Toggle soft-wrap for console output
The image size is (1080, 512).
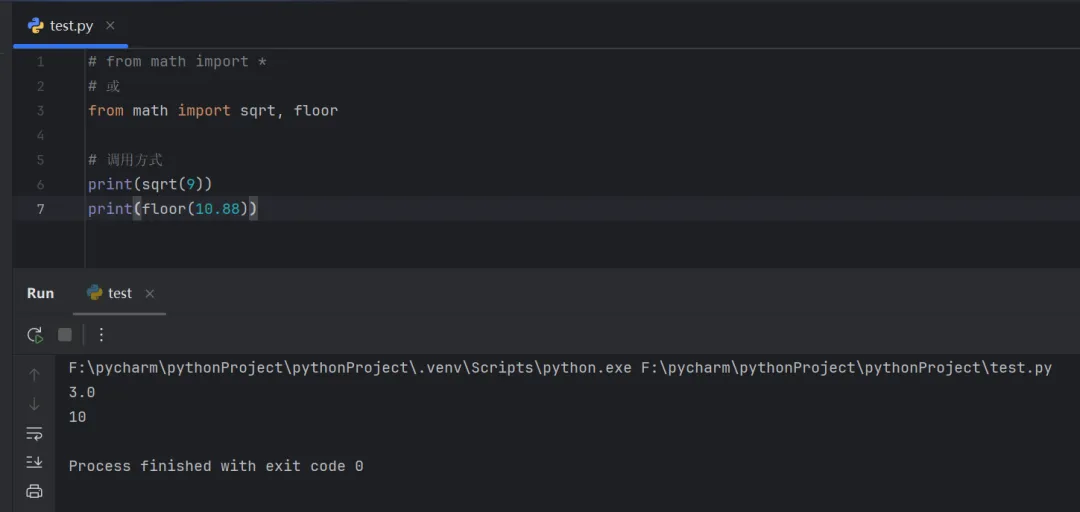35,433
